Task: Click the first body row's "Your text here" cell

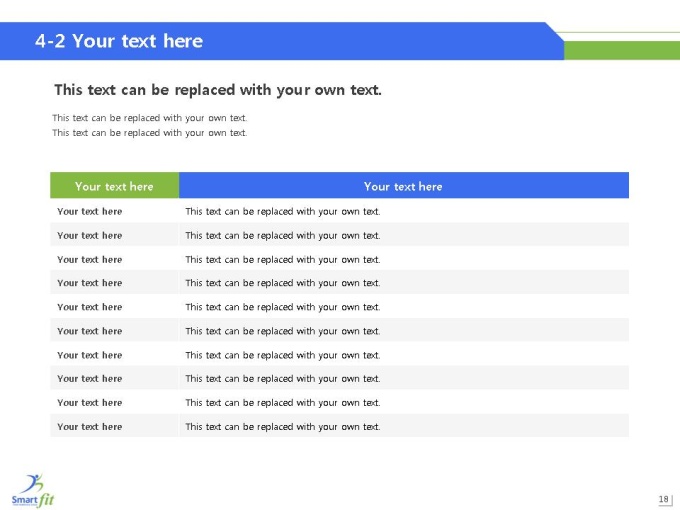Action: tap(114, 211)
